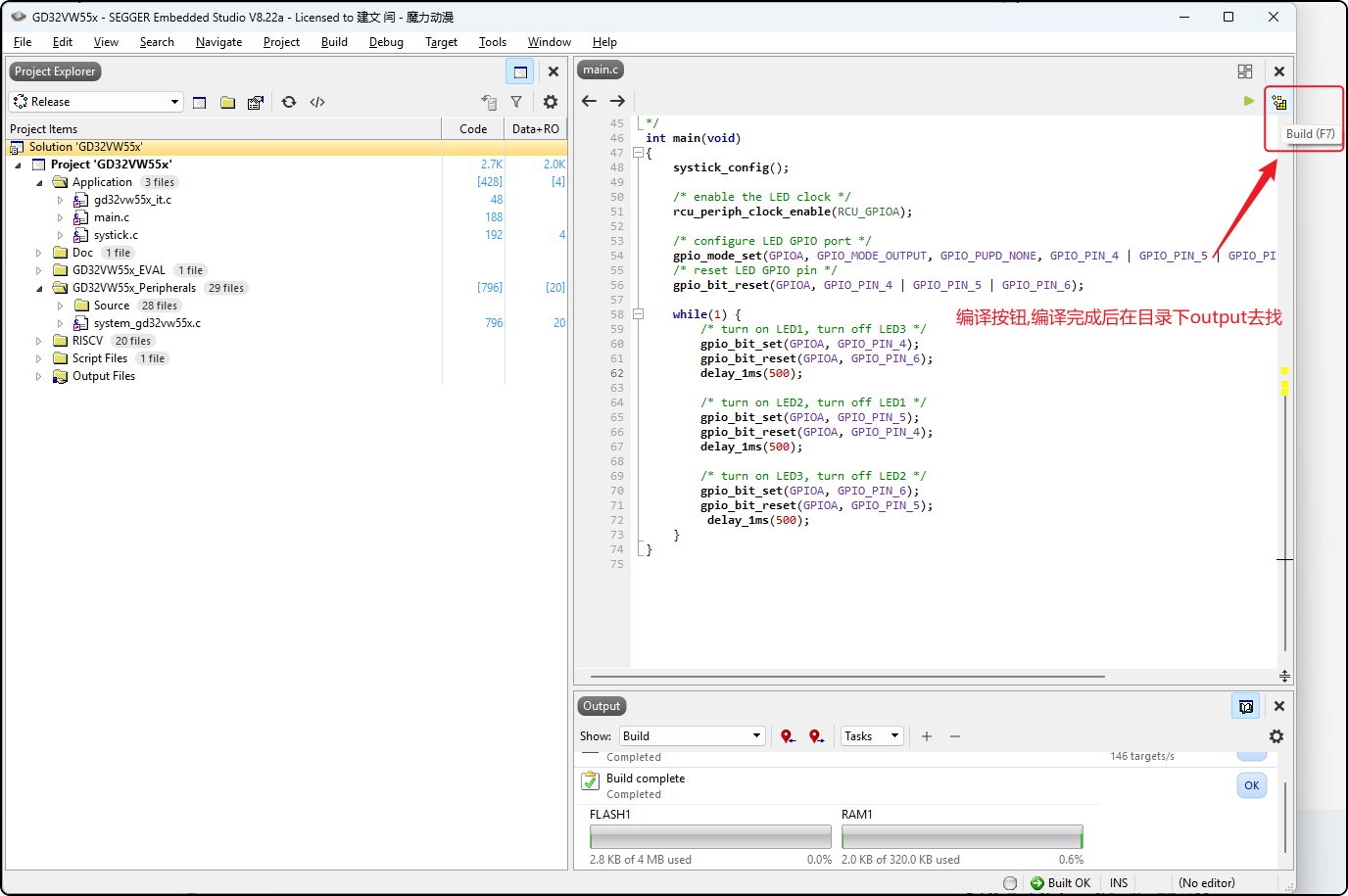Open the Debug menu
This screenshot has width=1348, height=896.
[x=386, y=42]
